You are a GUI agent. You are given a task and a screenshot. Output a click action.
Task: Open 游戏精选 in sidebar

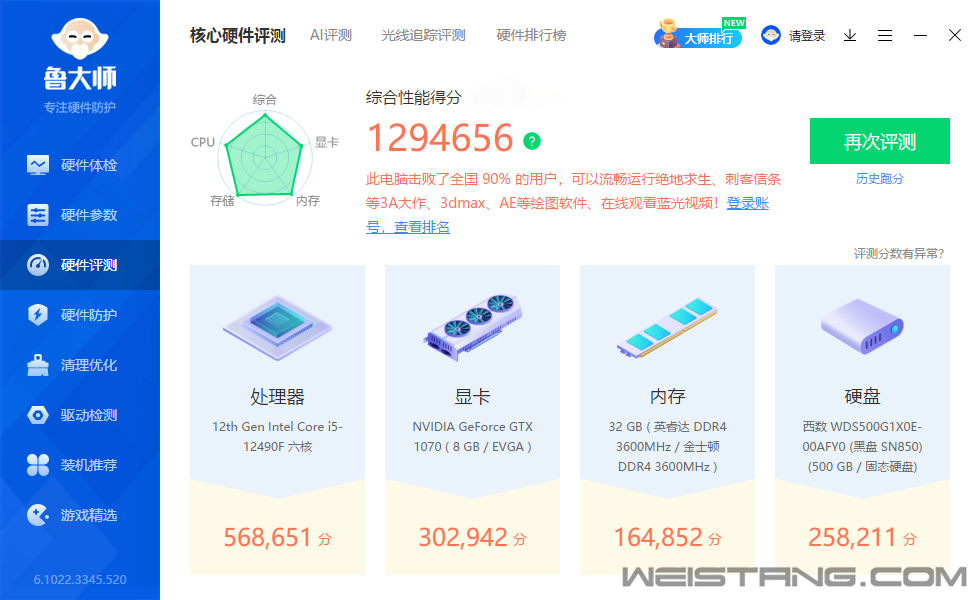[x=80, y=515]
